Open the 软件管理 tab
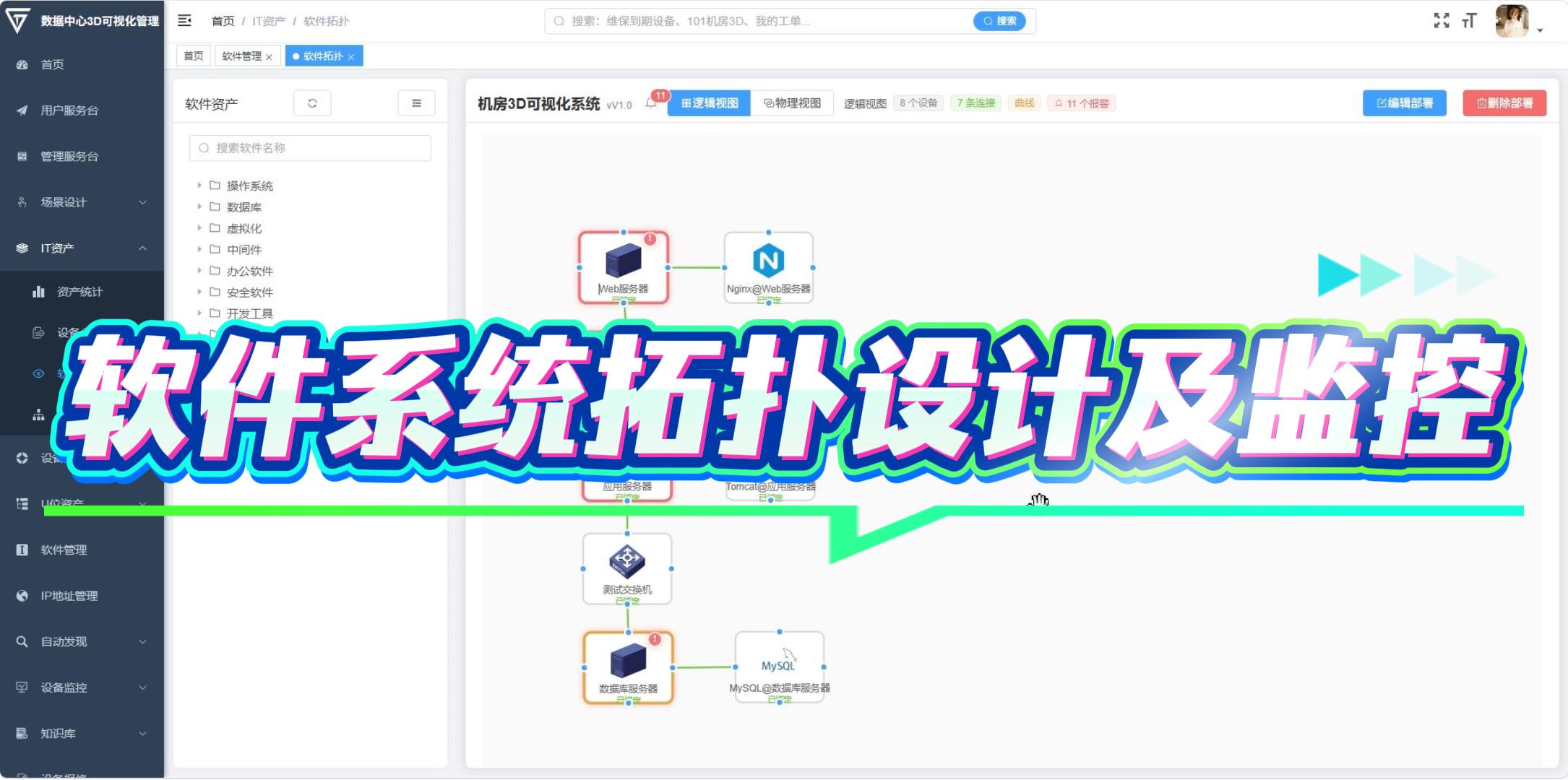The height and width of the screenshot is (780, 1568). click(x=241, y=56)
